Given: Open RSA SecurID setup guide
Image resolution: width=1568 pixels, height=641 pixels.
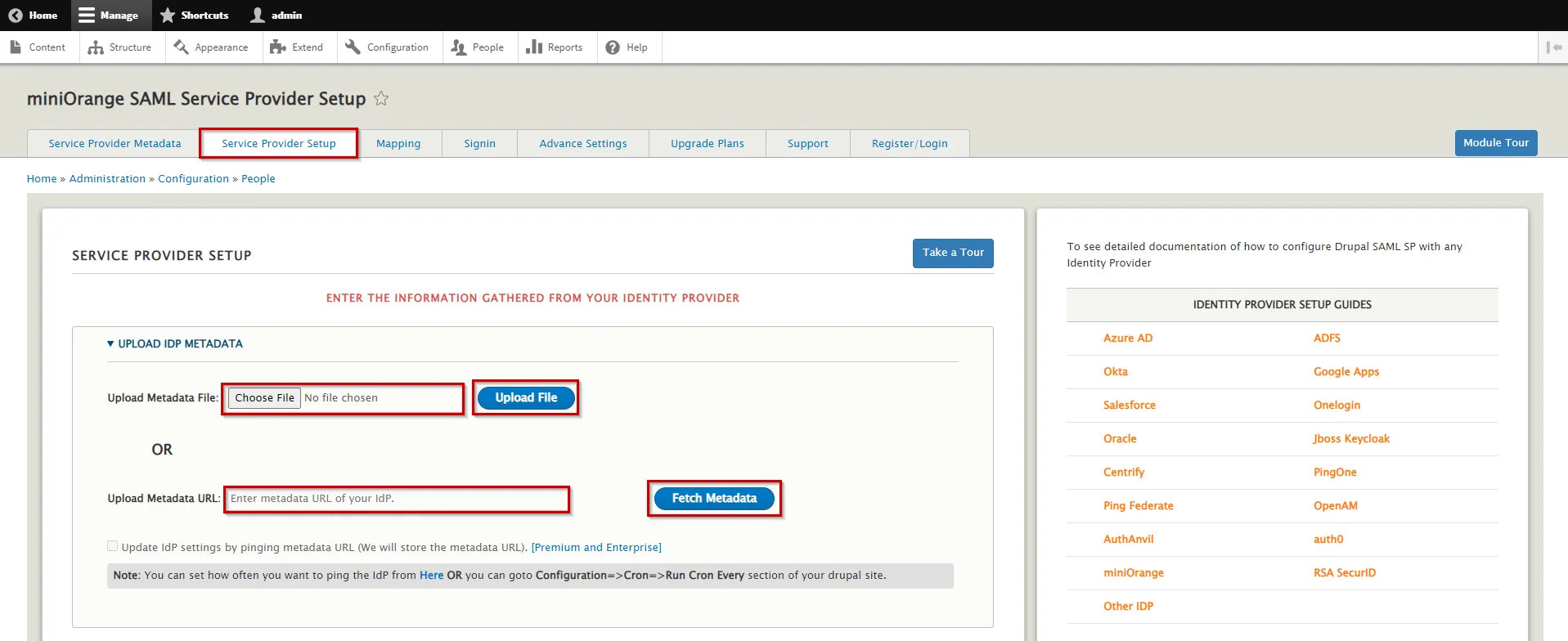Looking at the screenshot, I should tap(1345, 572).
